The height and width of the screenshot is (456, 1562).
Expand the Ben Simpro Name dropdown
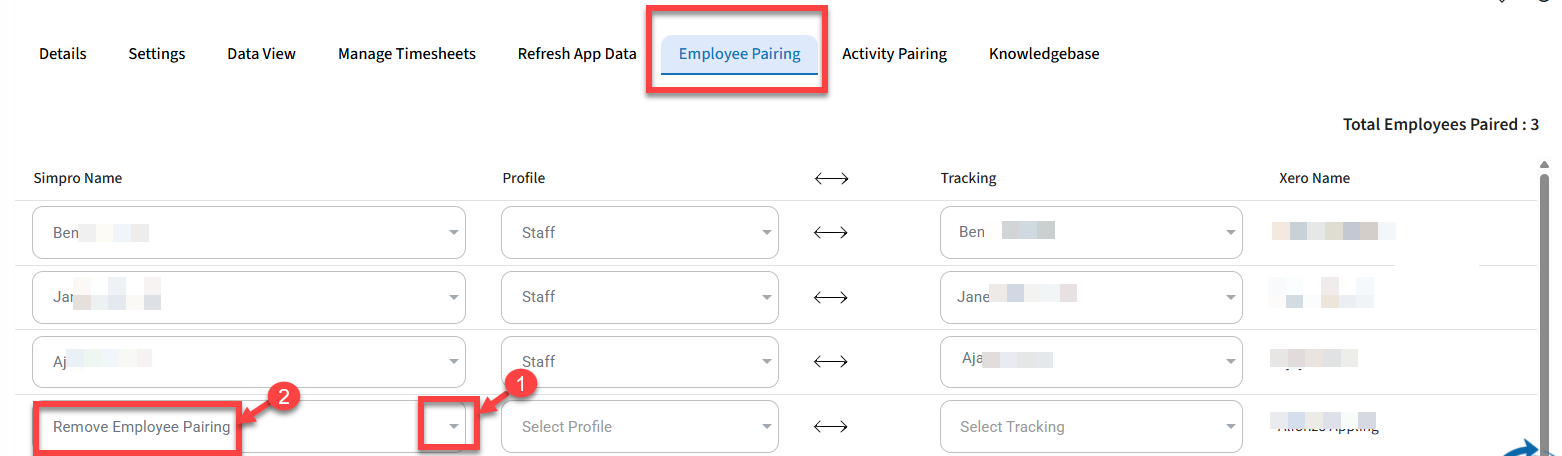pos(249,232)
